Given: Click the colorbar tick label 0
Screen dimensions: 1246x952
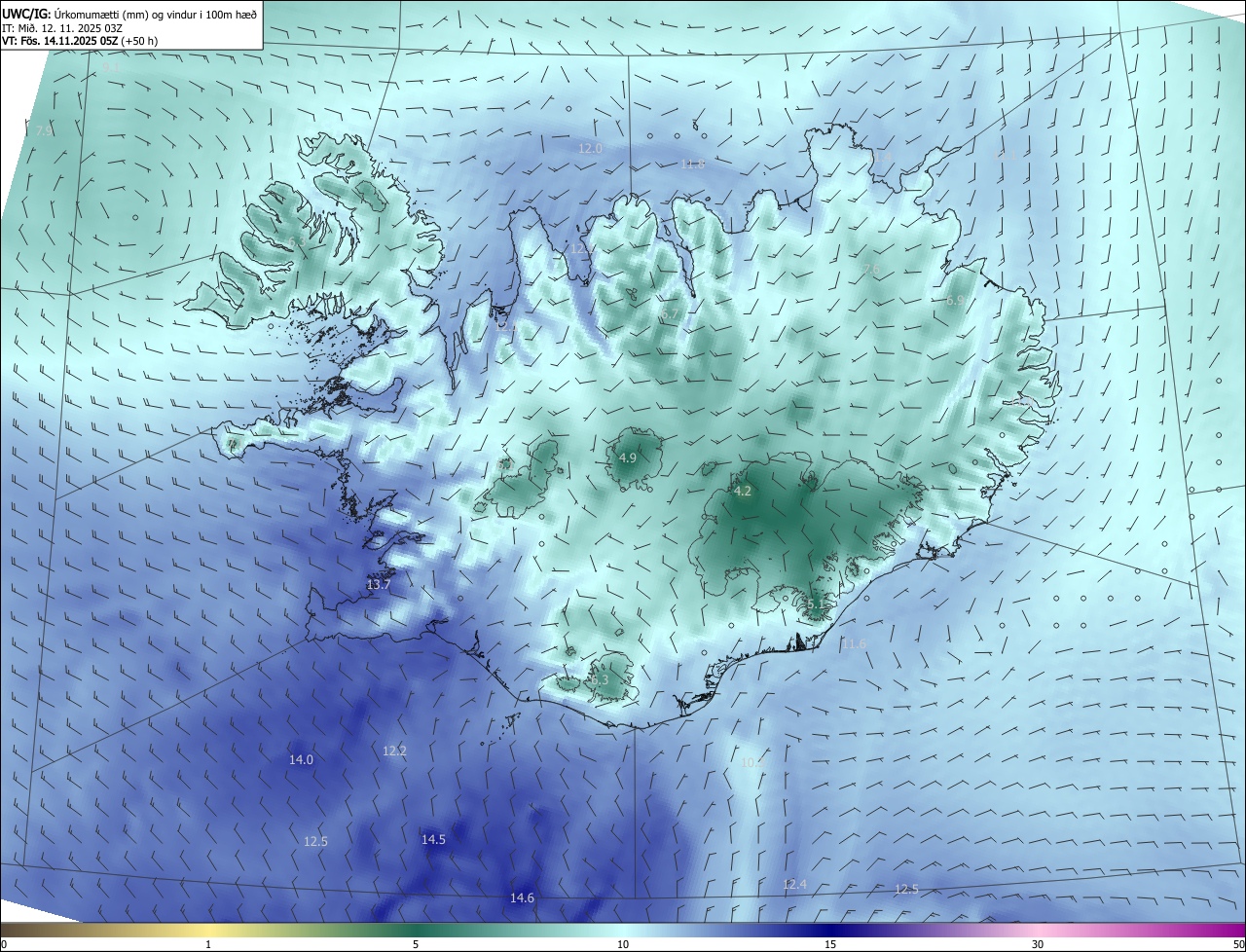Looking at the screenshot, I should click(x=4, y=944).
